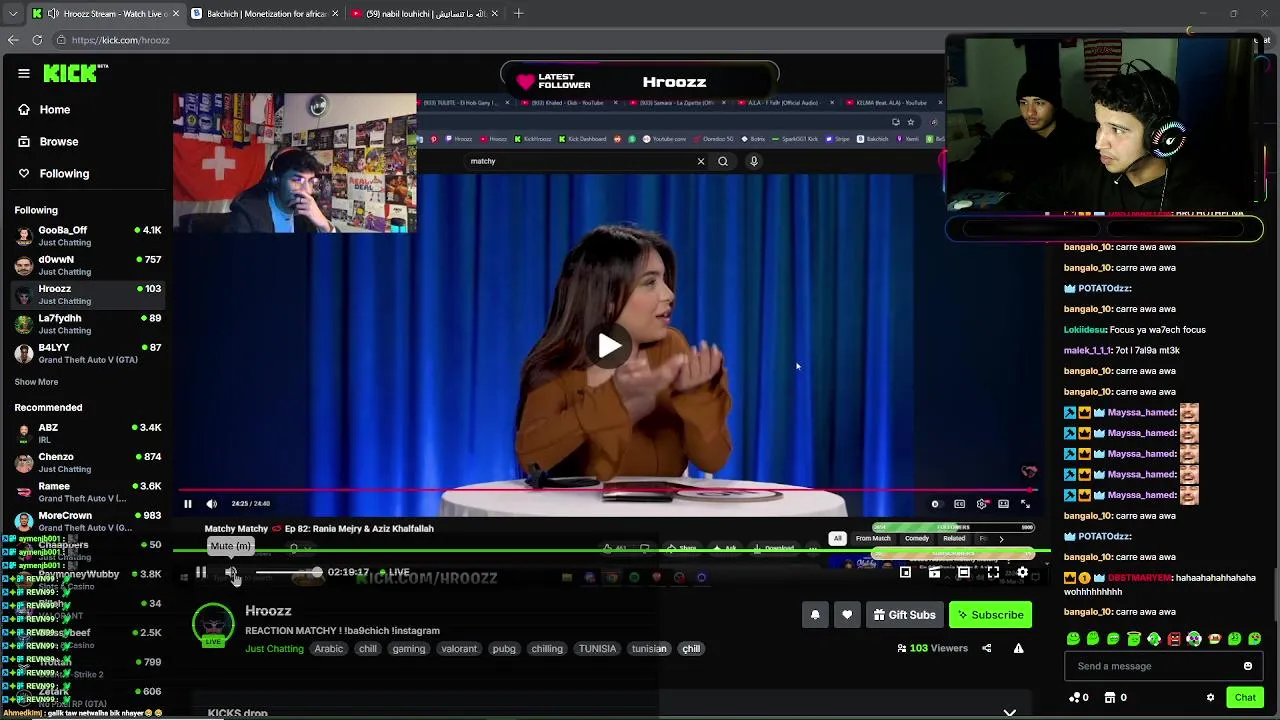Adjust the Kick player volume slider
Viewport: 1280px width, 720px height.
[x=288, y=572]
